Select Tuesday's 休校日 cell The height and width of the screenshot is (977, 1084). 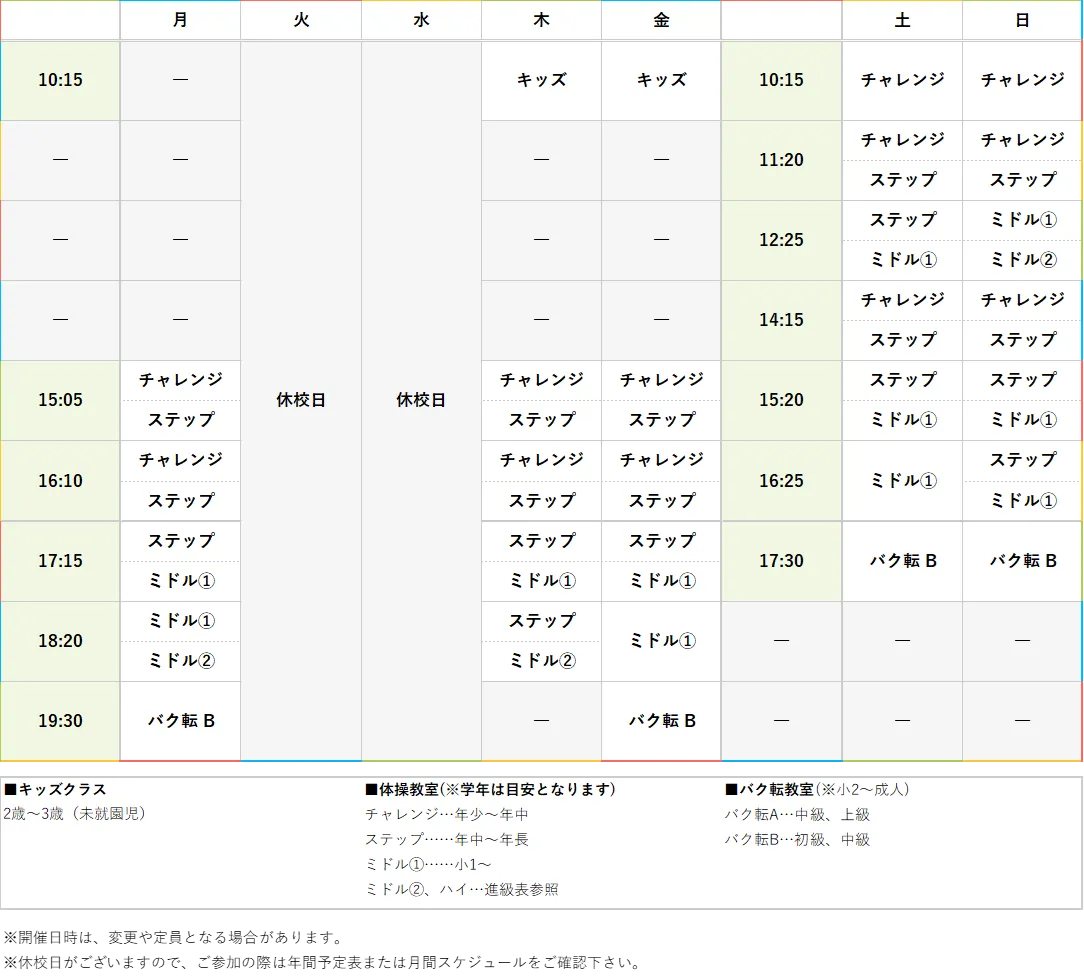(x=300, y=400)
